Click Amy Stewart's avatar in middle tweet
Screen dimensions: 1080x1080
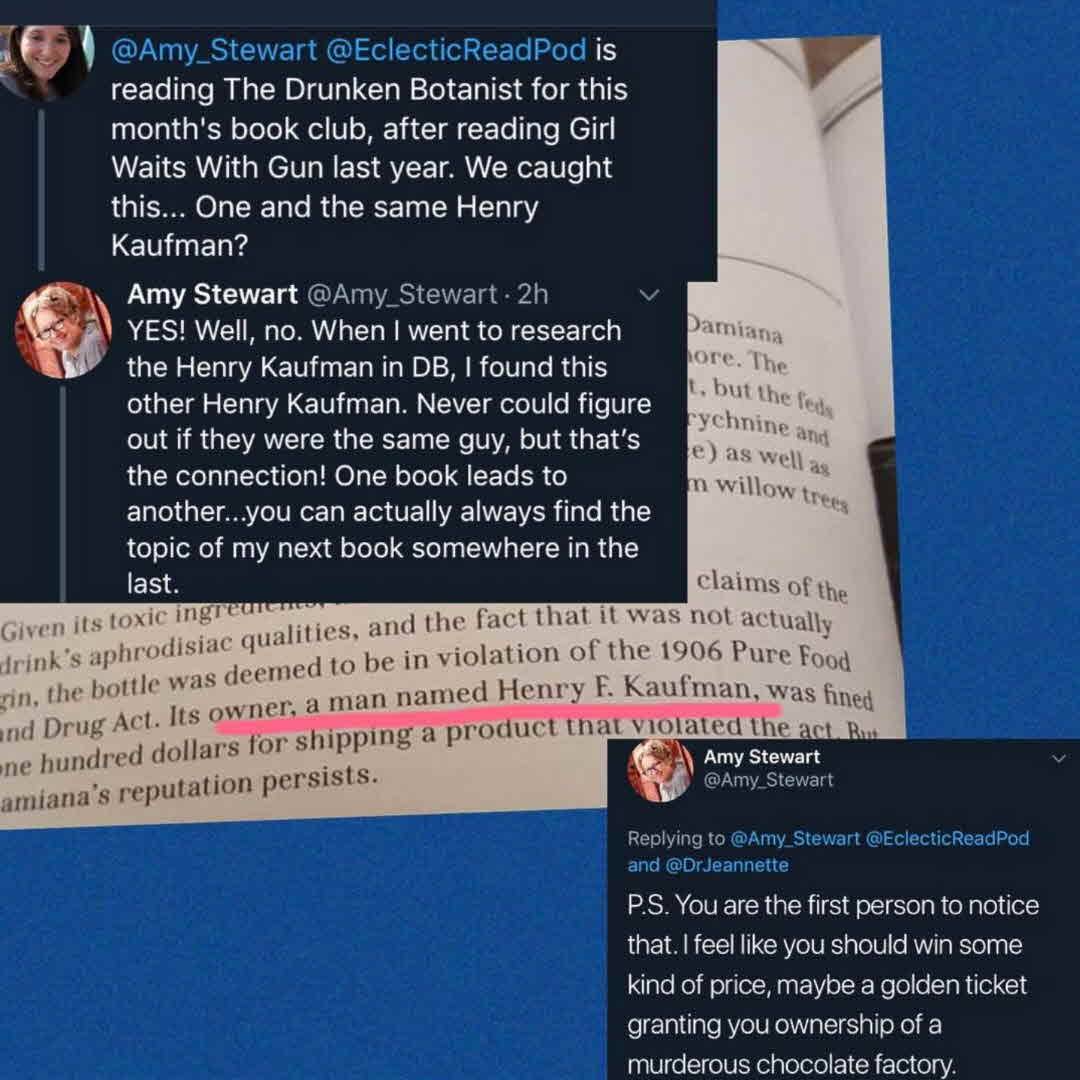tap(63, 330)
